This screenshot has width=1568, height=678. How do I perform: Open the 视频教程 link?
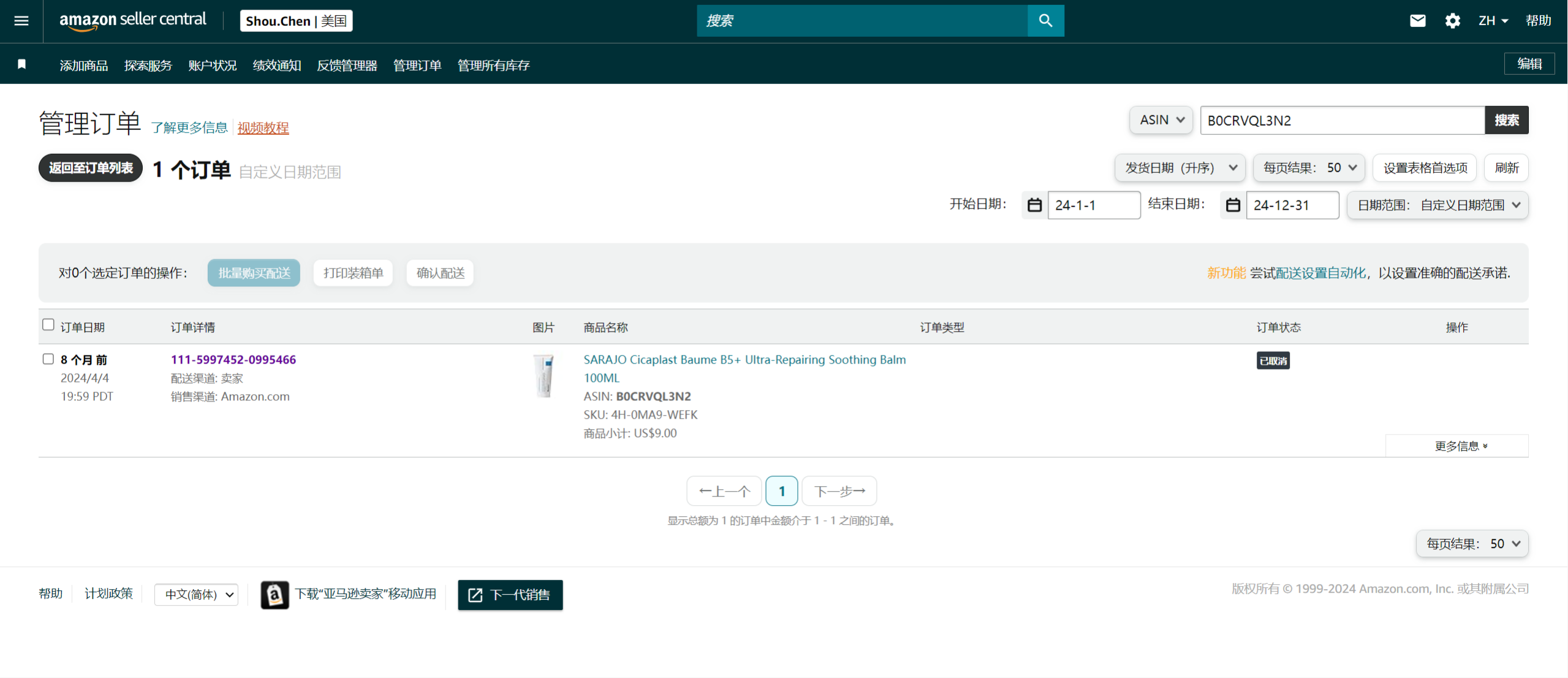click(263, 128)
